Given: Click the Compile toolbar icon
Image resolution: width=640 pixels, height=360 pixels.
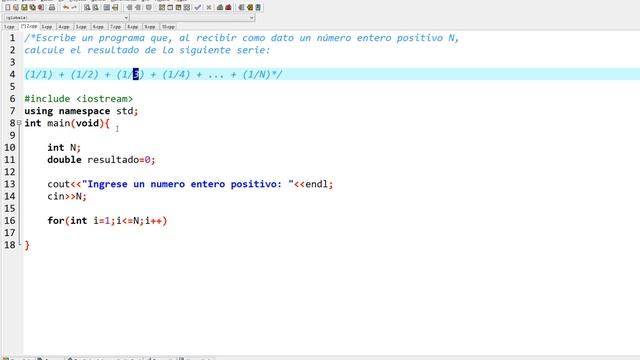Looking at the screenshot, I should (x=162, y=7).
